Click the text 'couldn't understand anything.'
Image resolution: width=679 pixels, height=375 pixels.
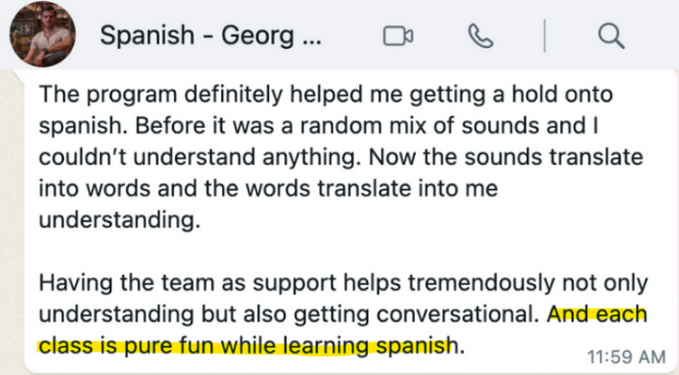pyautogui.click(x=200, y=157)
